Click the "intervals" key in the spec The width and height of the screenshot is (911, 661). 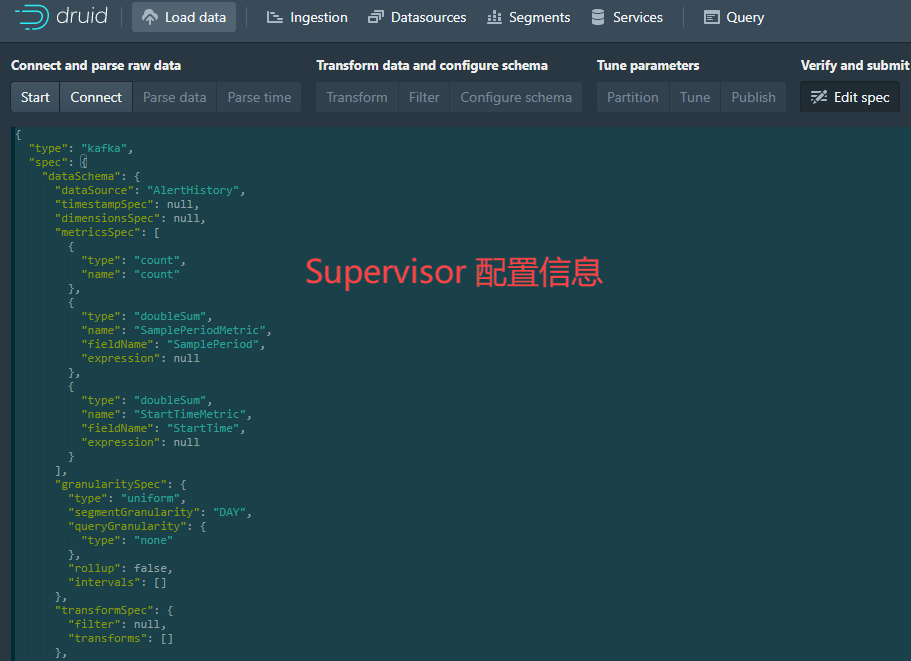(104, 582)
